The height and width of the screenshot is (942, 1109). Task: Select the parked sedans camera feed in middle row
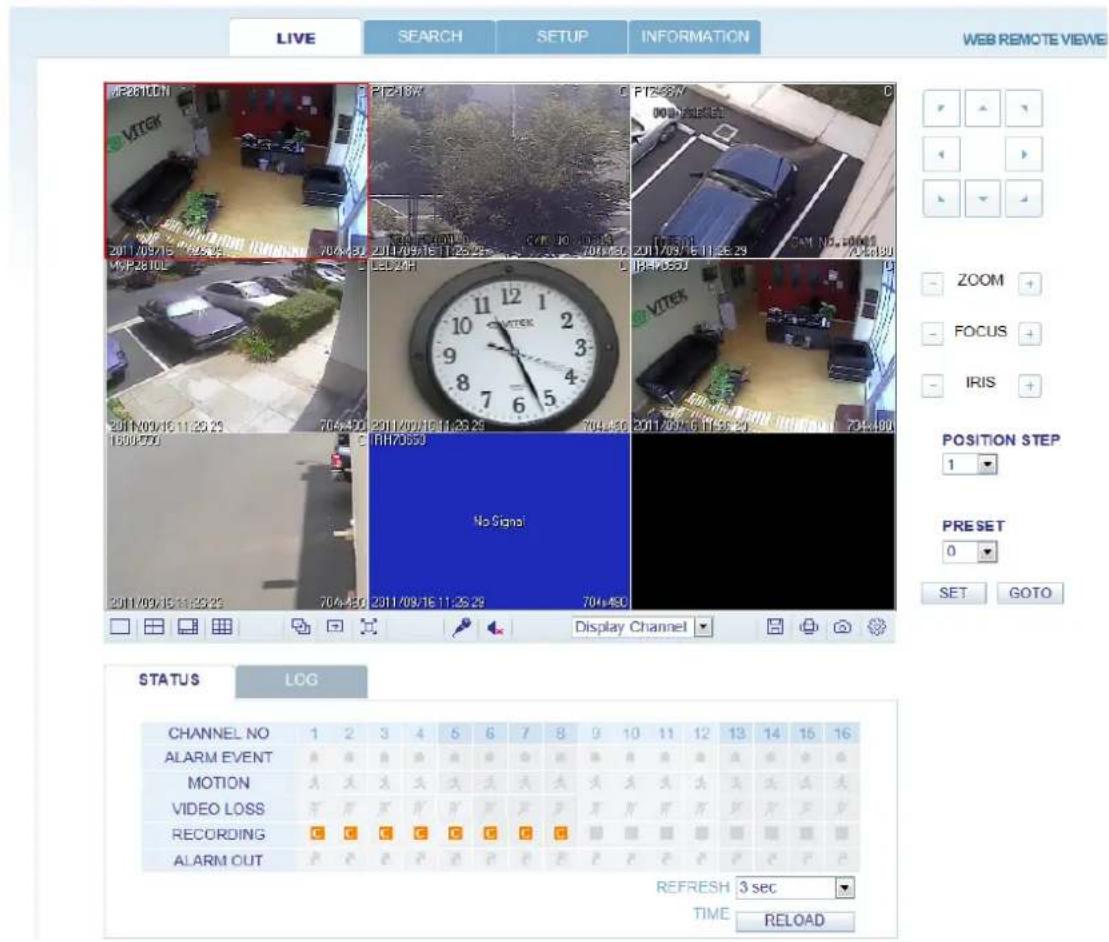pos(237,346)
